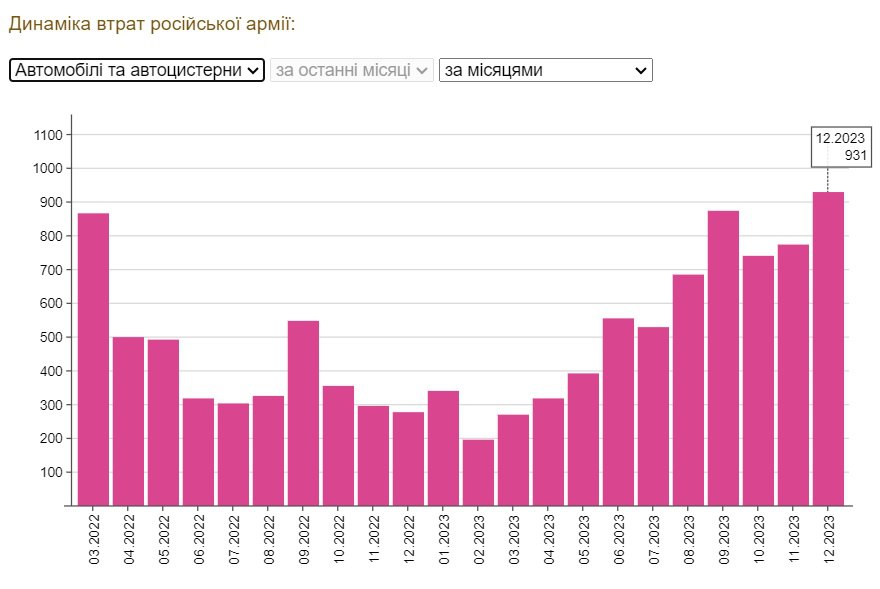Click the 05.2023 bar

point(583,439)
